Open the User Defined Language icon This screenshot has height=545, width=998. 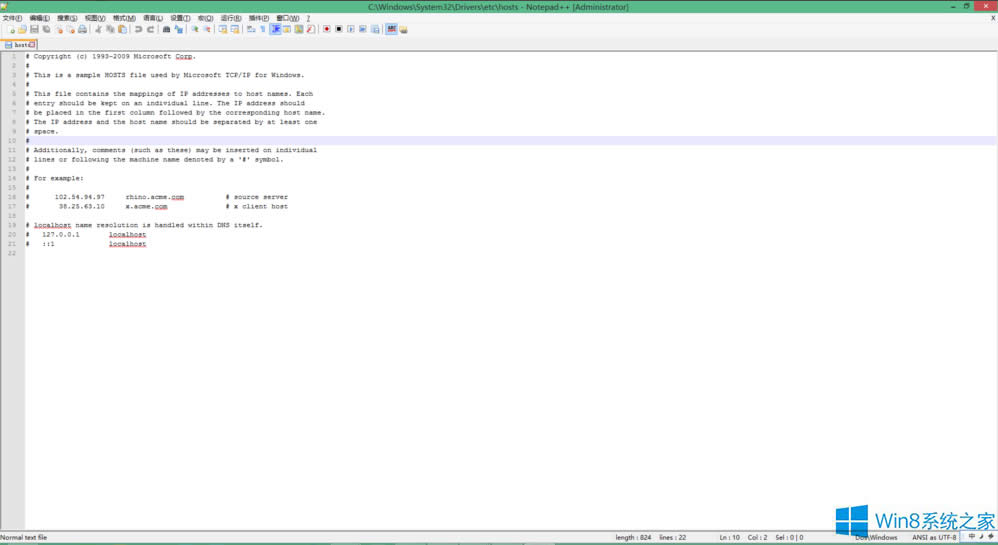coord(287,29)
